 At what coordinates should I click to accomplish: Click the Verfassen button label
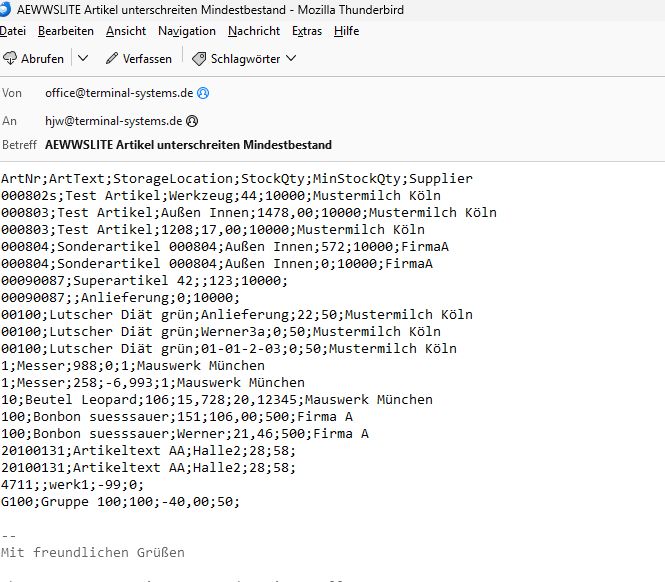point(147,59)
